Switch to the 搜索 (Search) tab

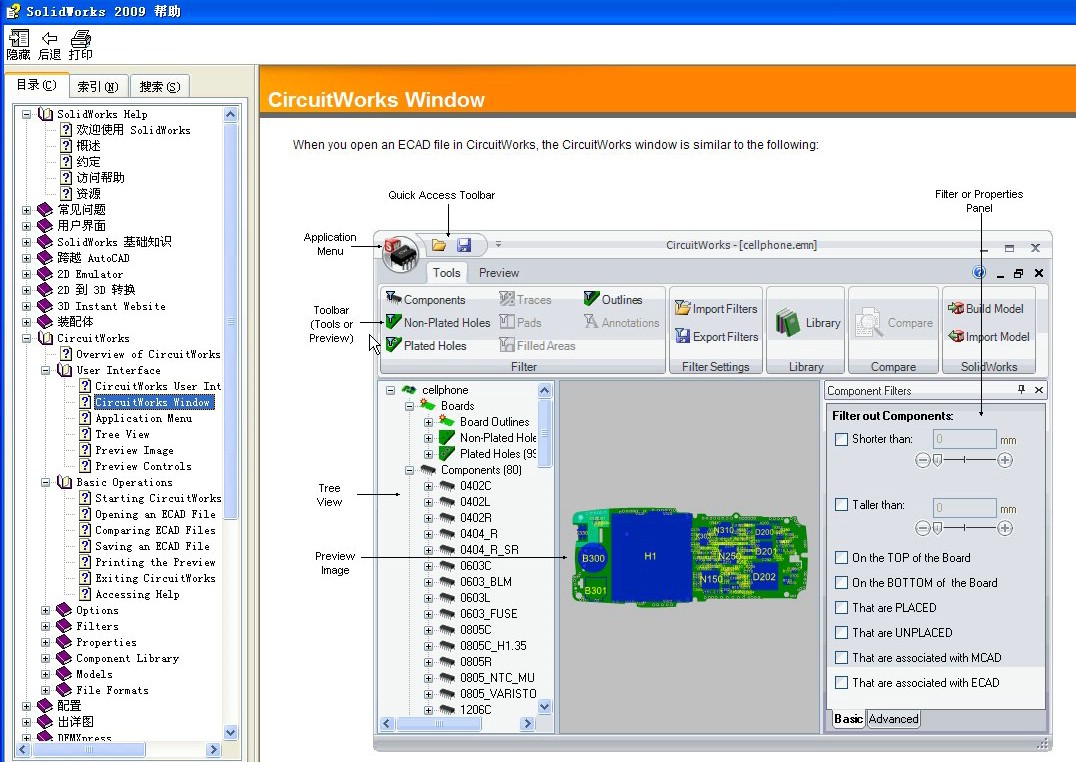(x=159, y=86)
